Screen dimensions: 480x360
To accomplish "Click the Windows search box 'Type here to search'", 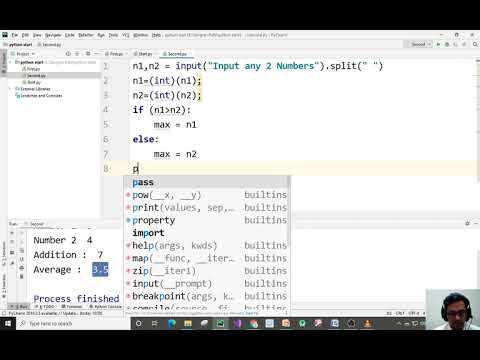I will coord(73,323).
